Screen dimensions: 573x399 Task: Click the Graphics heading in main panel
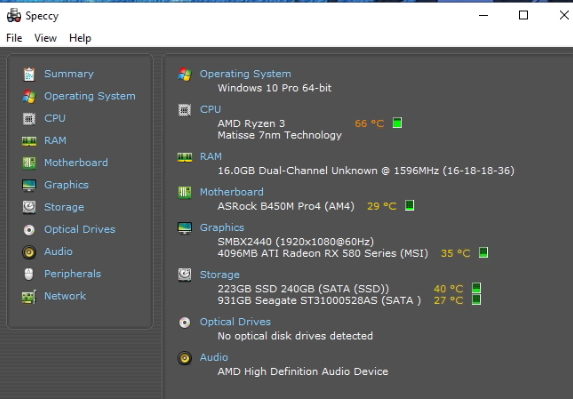[x=222, y=228]
